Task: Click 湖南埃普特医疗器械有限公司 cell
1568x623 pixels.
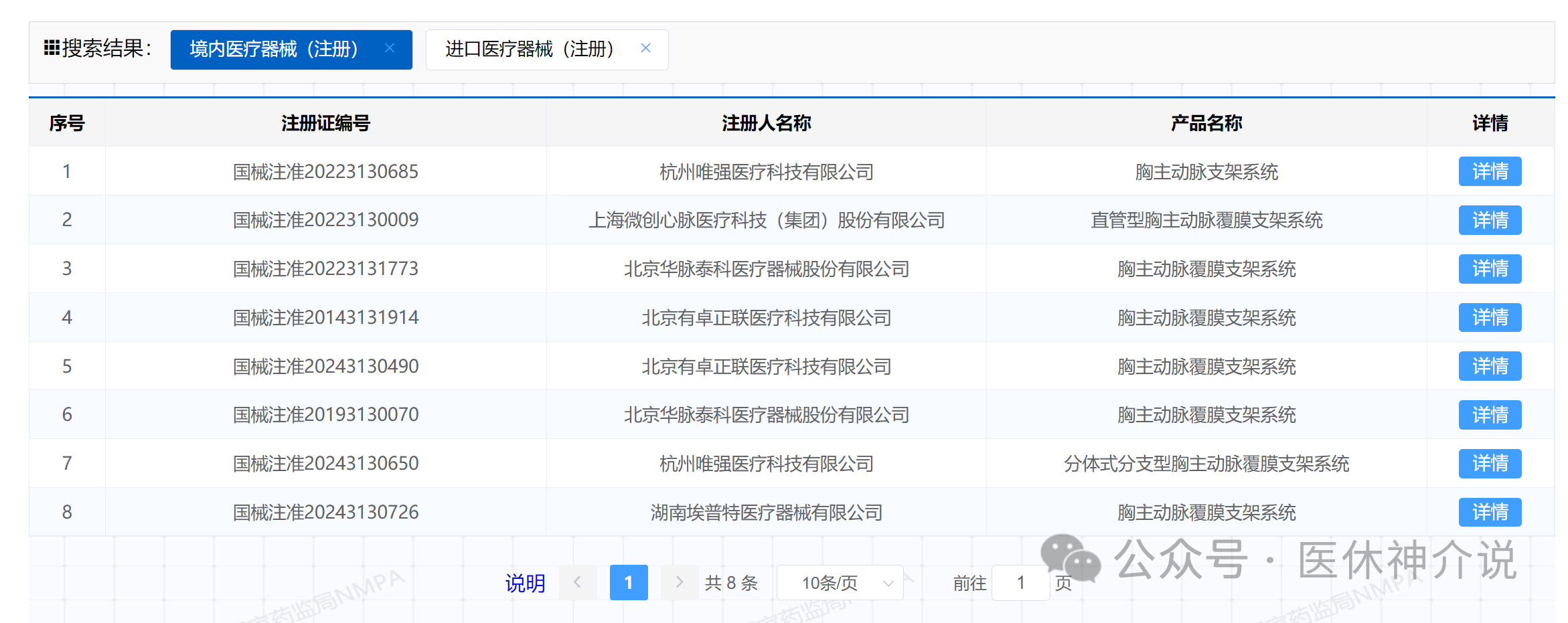Action: click(767, 513)
